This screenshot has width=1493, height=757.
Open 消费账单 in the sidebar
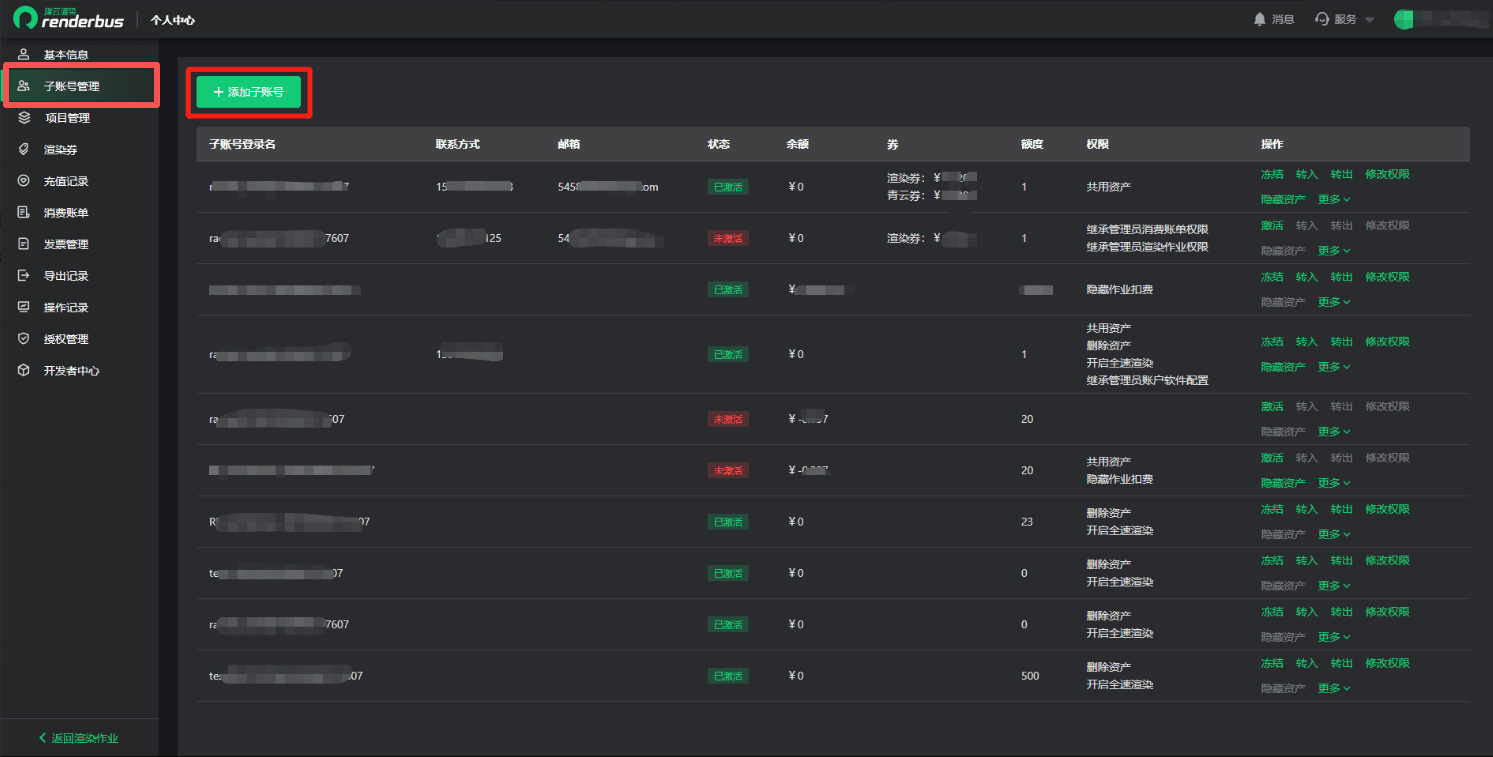[x=66, y=213]
